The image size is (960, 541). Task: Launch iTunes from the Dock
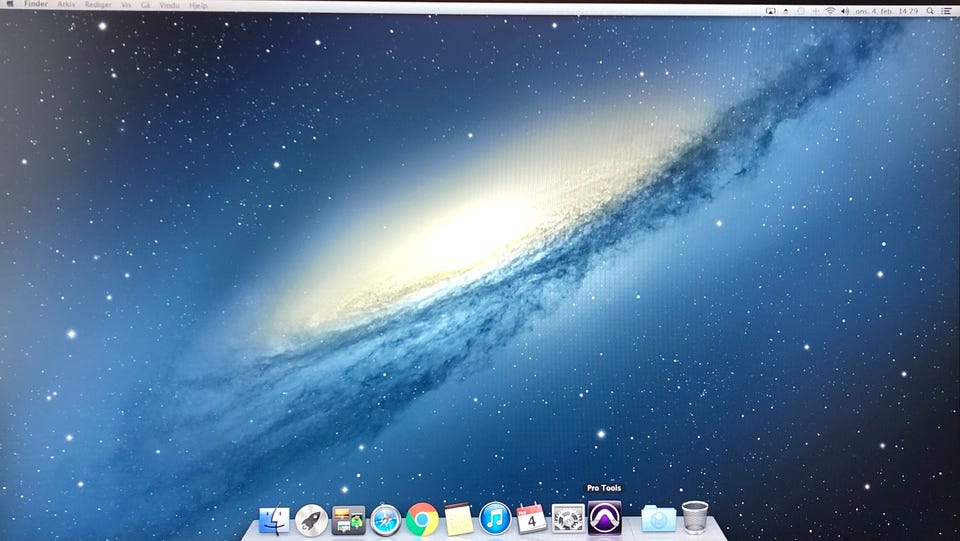point(495,518)
